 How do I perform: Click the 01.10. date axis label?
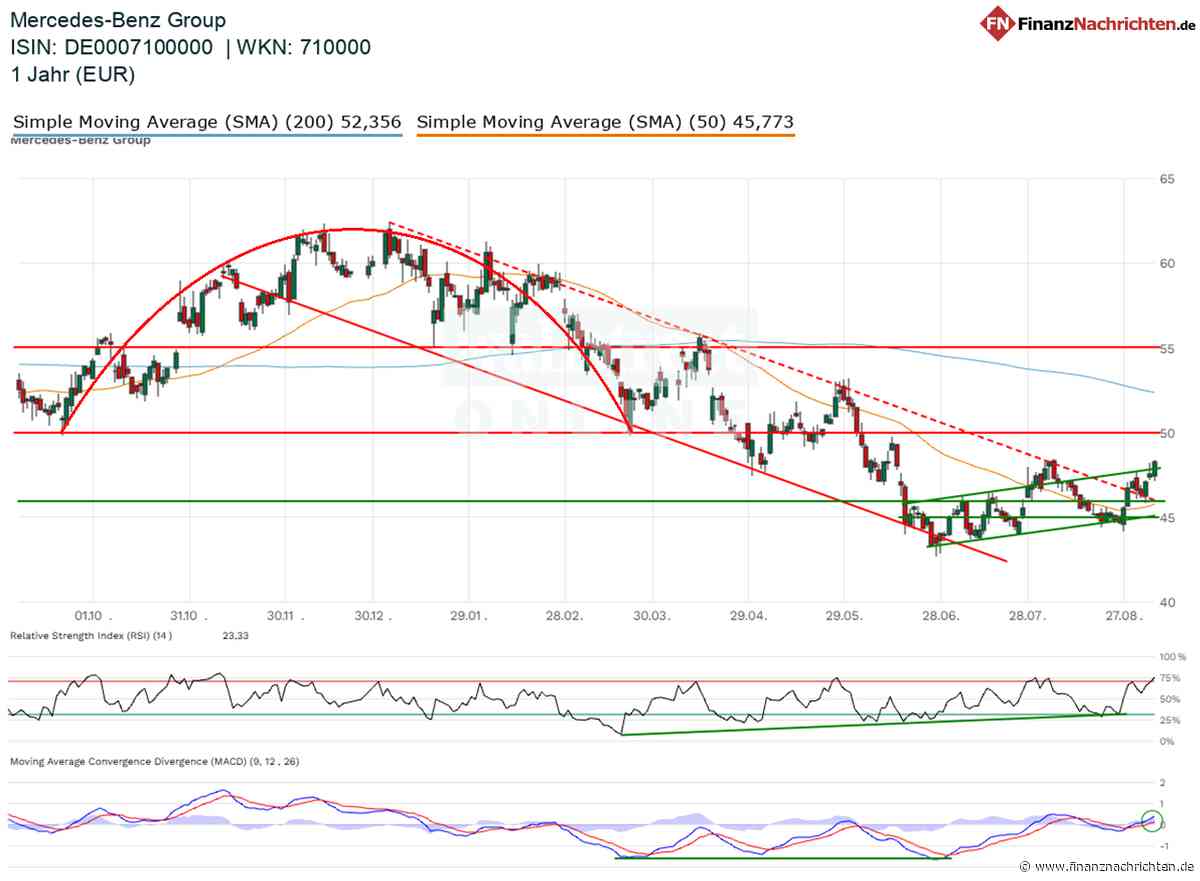(x=91, y=616)
